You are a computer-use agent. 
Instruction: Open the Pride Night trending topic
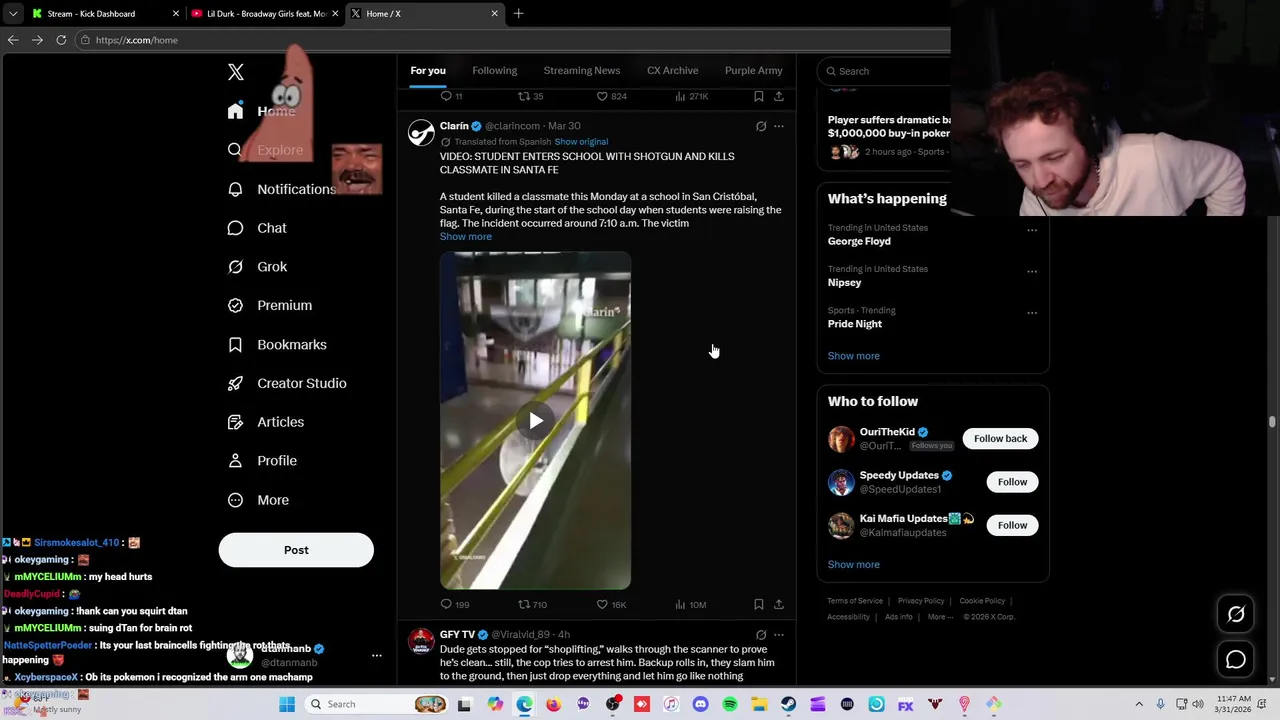click(x=855, y=324)
